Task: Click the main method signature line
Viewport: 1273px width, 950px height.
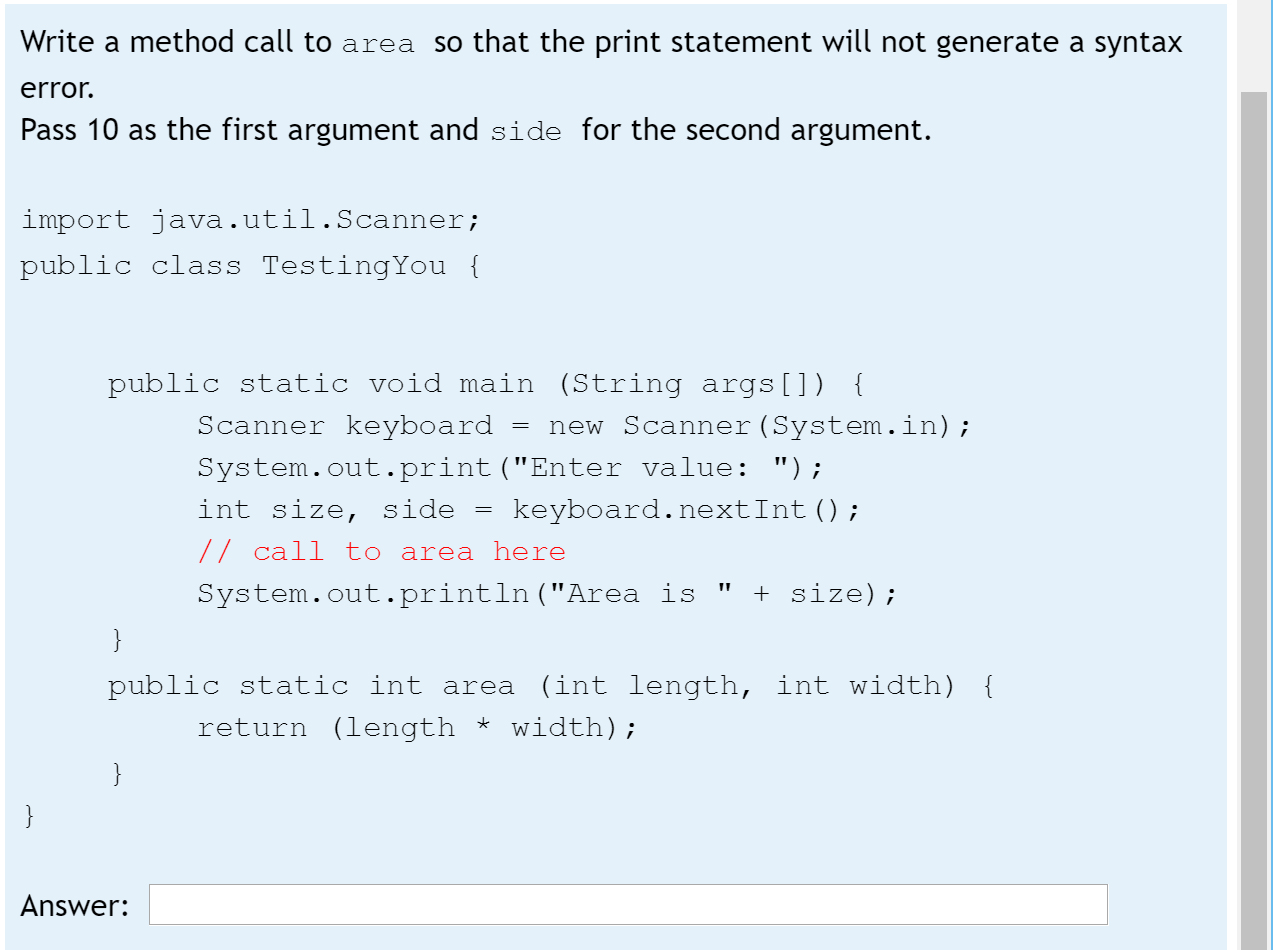Action: [487, 384]
